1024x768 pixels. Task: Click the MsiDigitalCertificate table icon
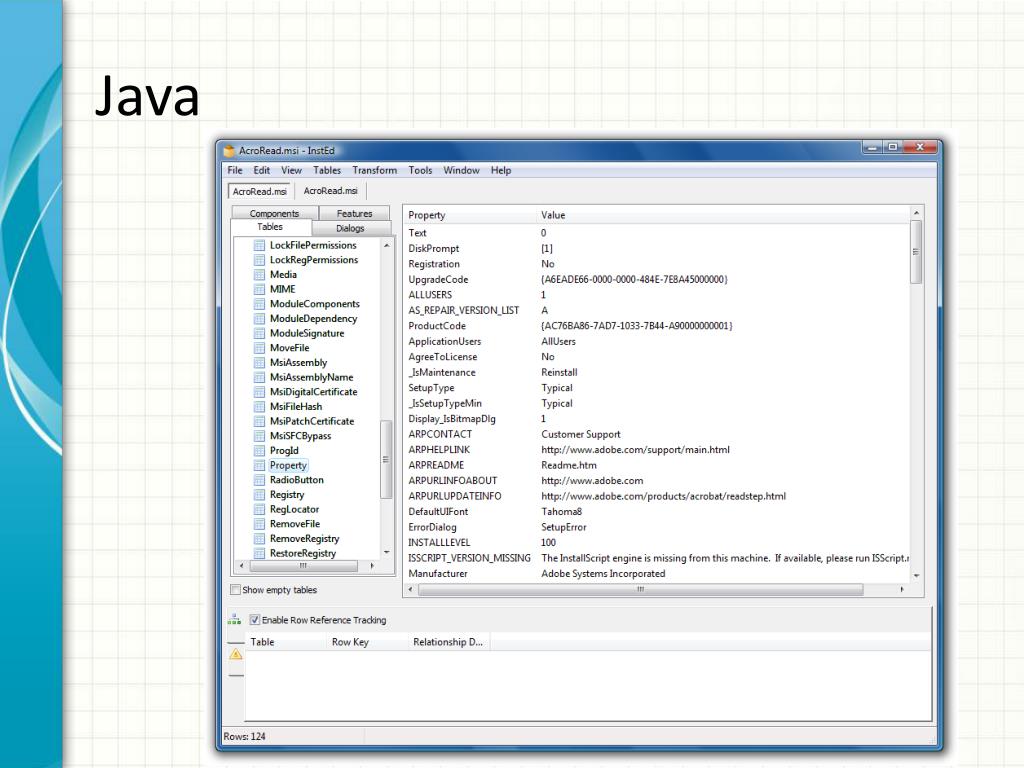tap(259, 392)
